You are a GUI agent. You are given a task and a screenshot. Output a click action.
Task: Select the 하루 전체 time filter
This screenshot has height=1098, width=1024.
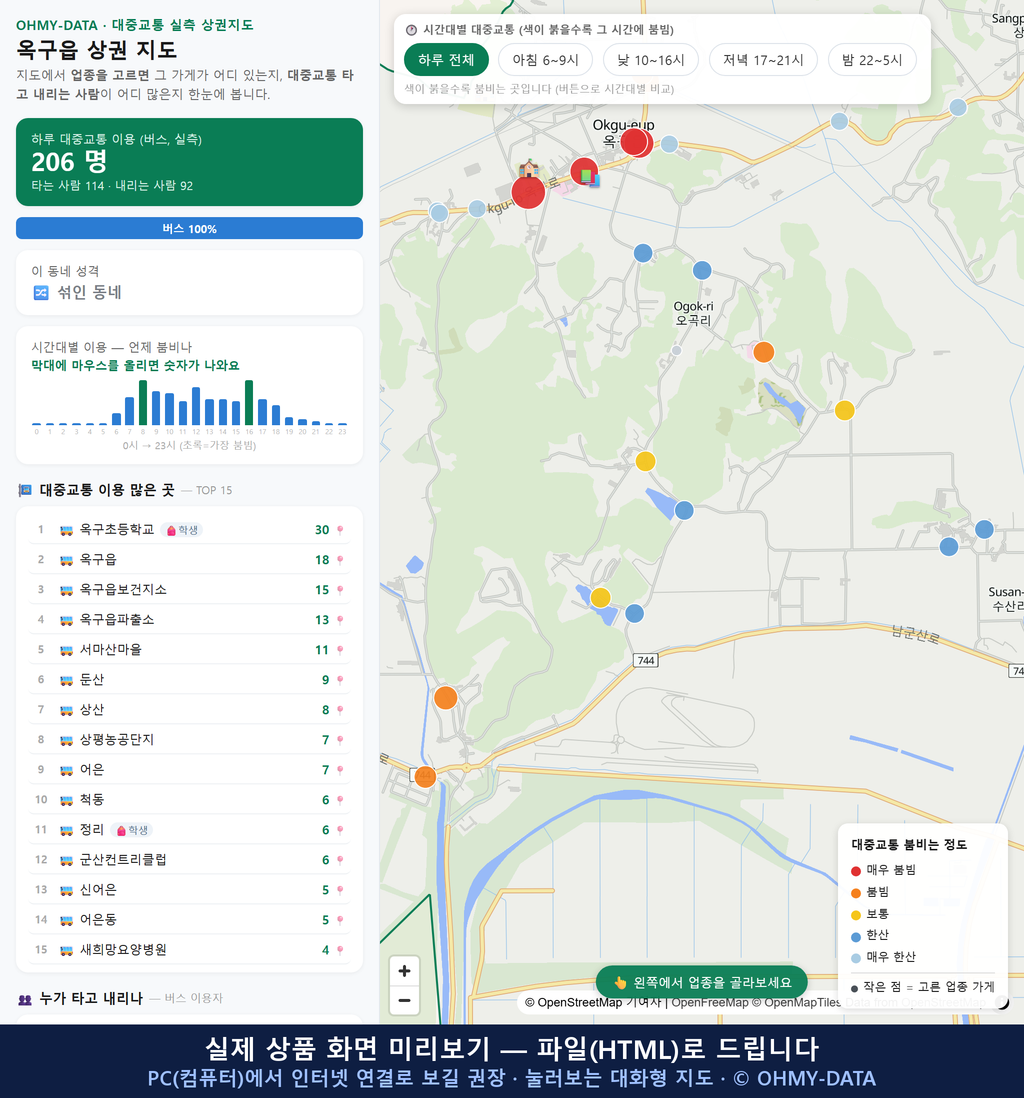pyautogui.click(x=446, y=60)
